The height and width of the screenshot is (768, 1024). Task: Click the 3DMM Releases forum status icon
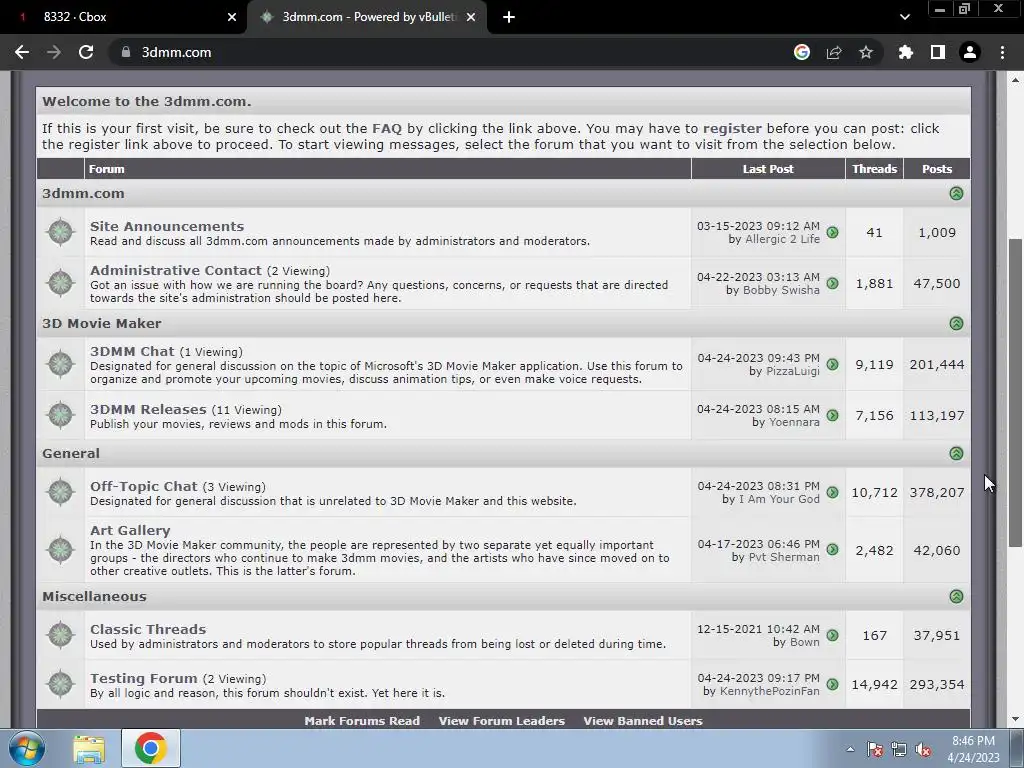[x=60, y=415]
